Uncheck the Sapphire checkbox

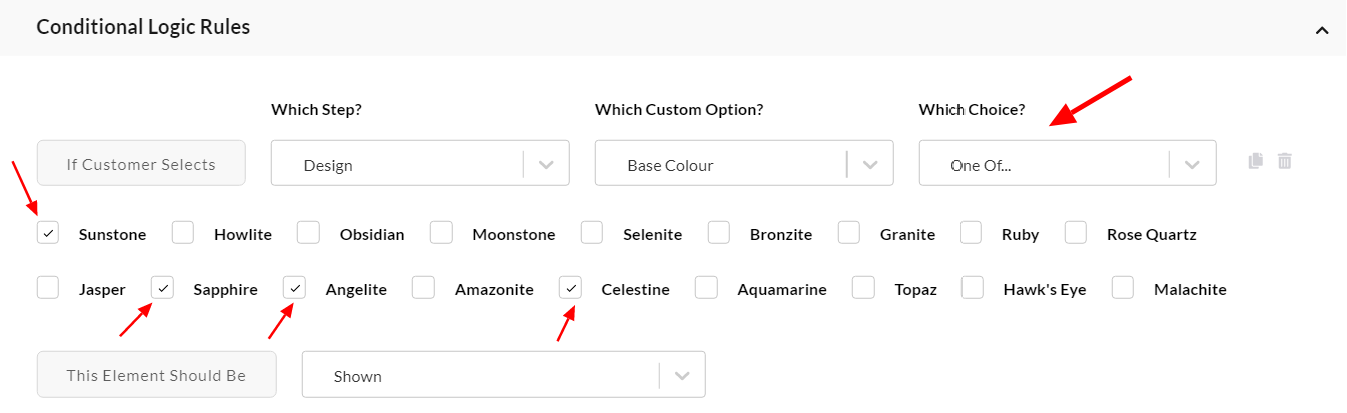(x=163, y=288)
